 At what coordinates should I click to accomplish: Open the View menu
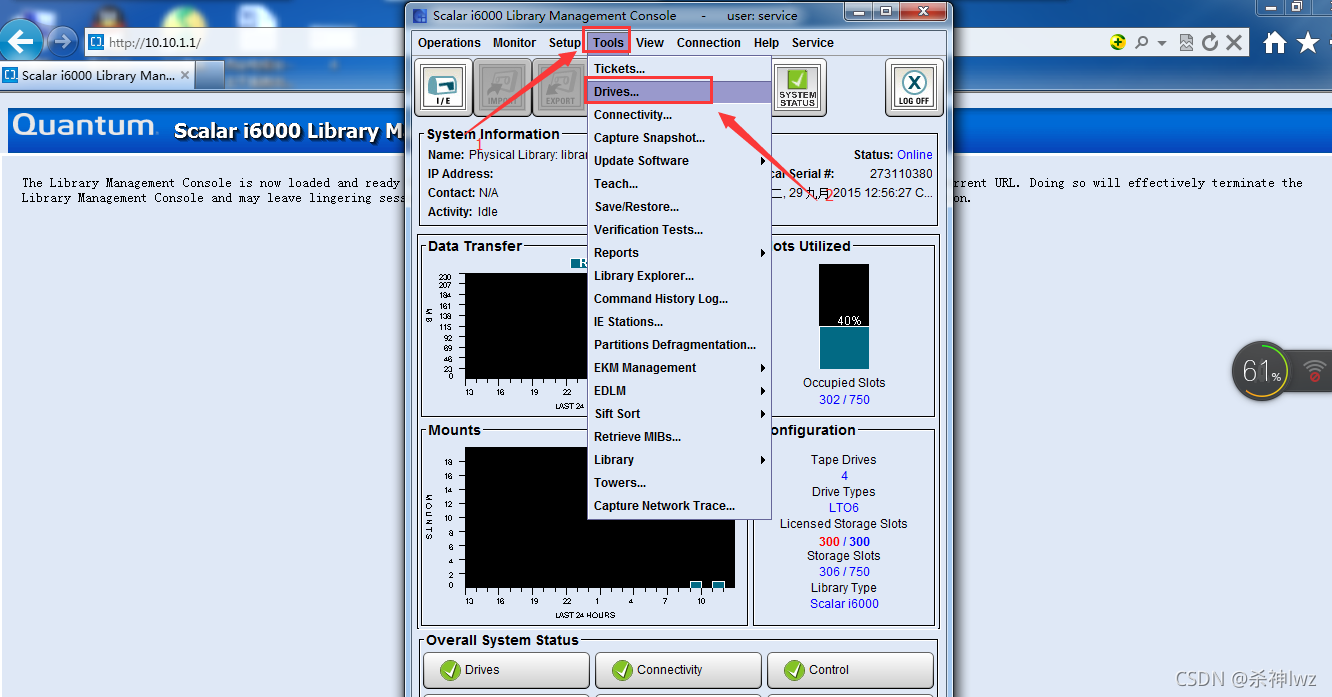coord(650,43)
